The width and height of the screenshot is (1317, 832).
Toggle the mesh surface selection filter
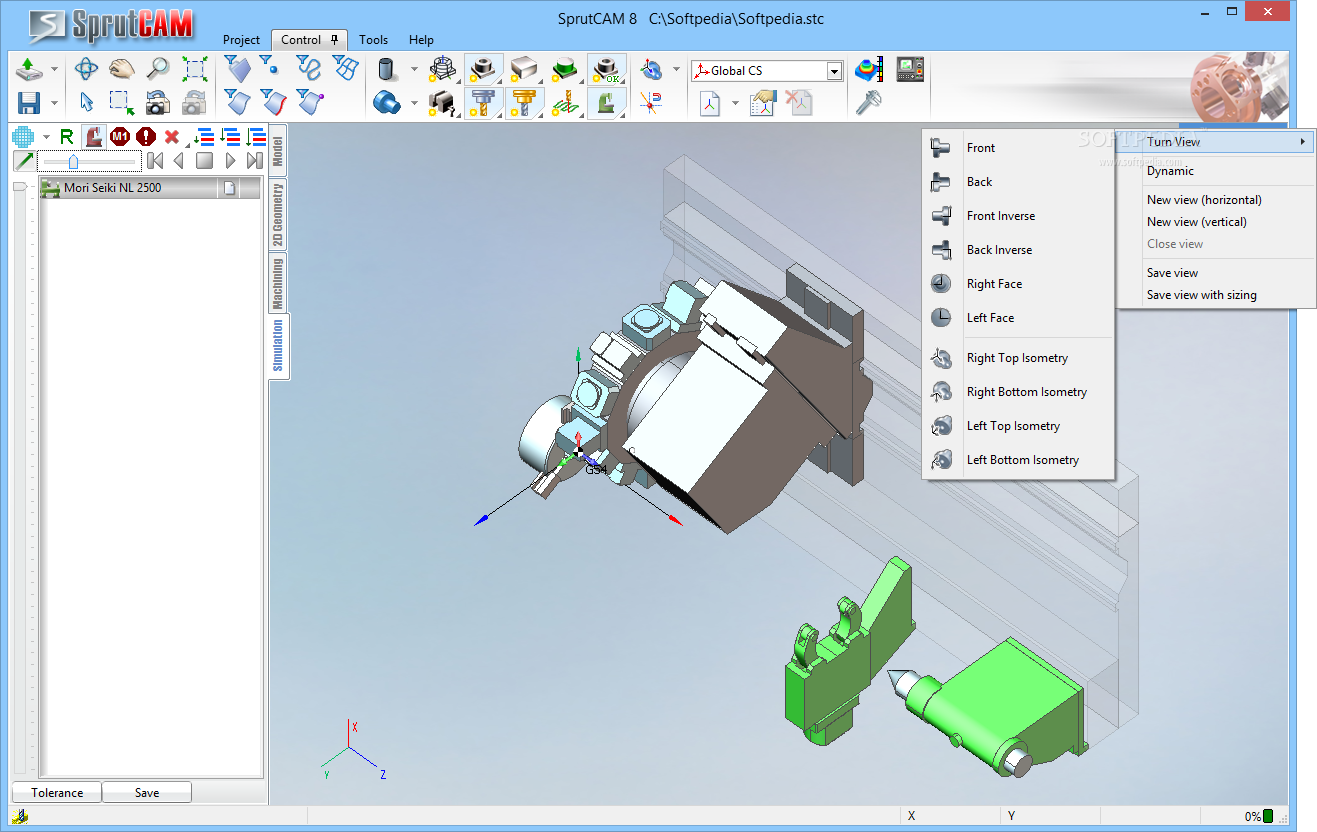pos(344,69)
